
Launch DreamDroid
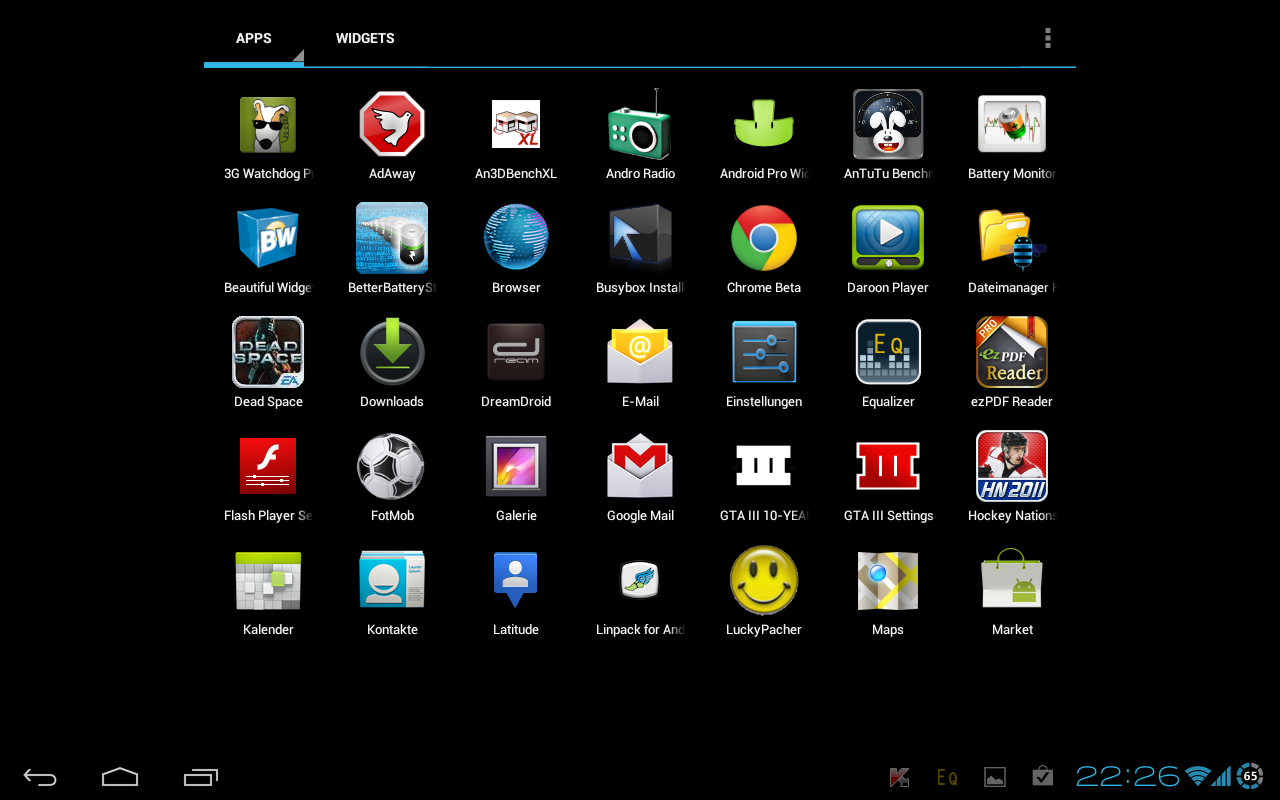point(516,353)
